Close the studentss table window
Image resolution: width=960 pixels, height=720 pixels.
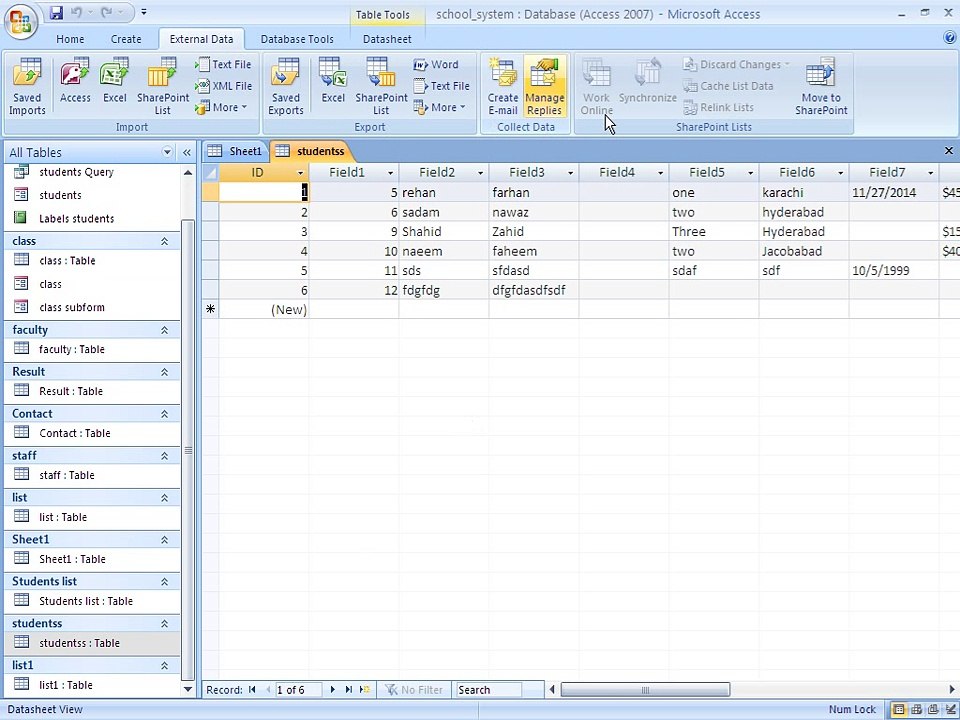click(x=949, y=151)
